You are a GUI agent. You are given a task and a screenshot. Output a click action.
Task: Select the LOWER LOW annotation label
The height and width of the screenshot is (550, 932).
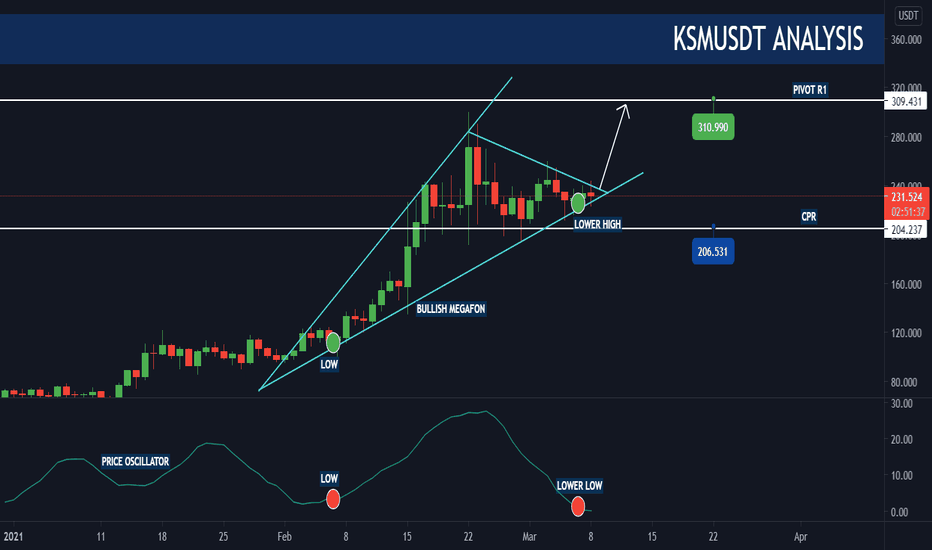pos(580,486)
